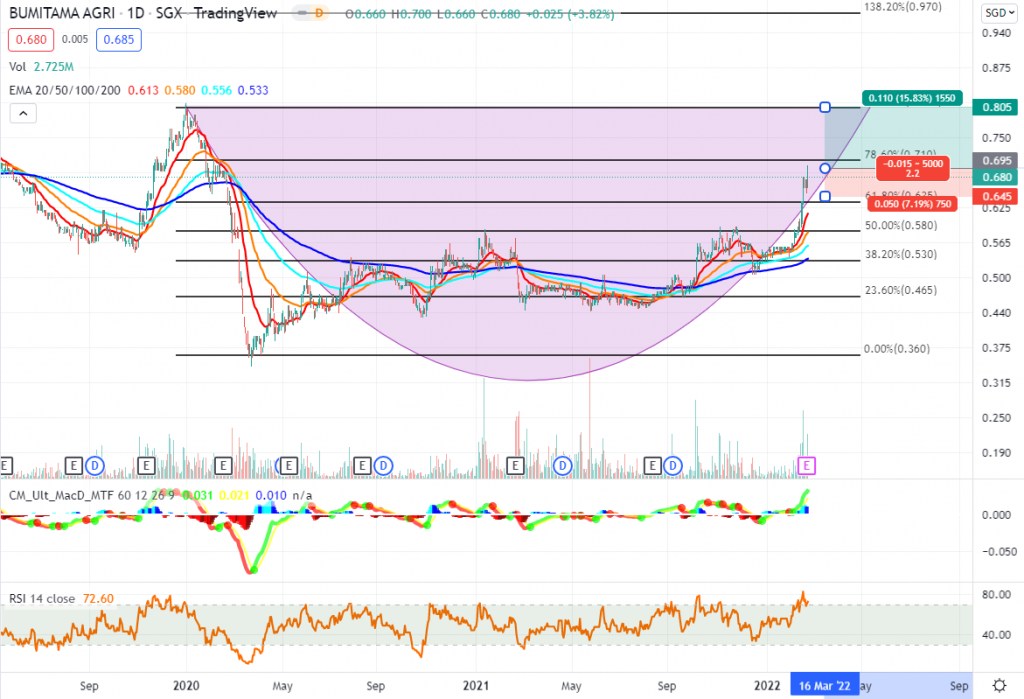Open earnings E marker nearest May 2020 label
1024x699 pixels.
[x=288, y=466]
